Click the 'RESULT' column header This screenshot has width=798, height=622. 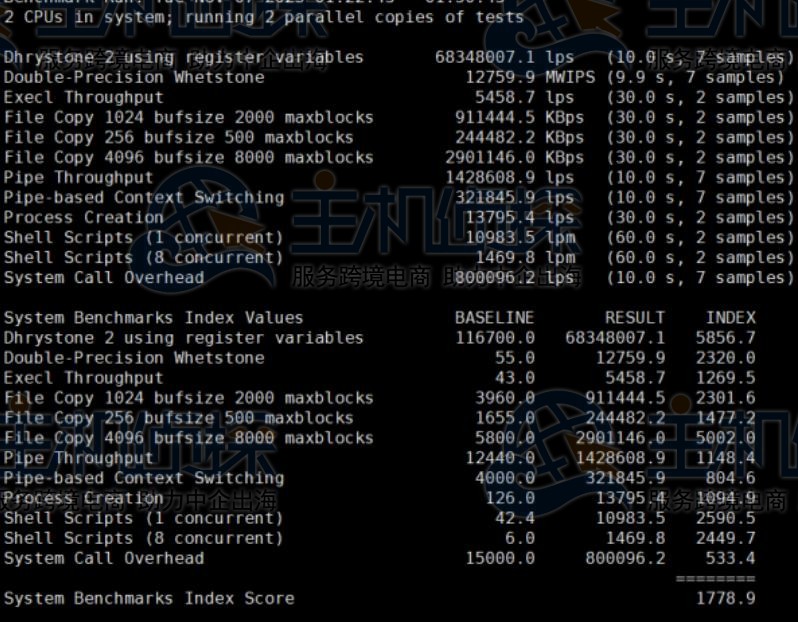[635, 318]
